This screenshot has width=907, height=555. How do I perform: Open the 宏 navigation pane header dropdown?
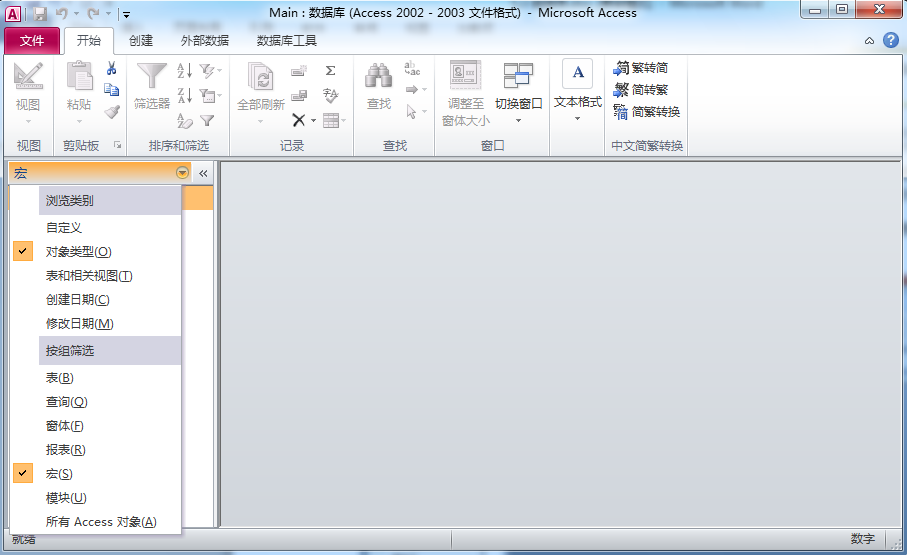pyautogui.click(x=182, y=173)
